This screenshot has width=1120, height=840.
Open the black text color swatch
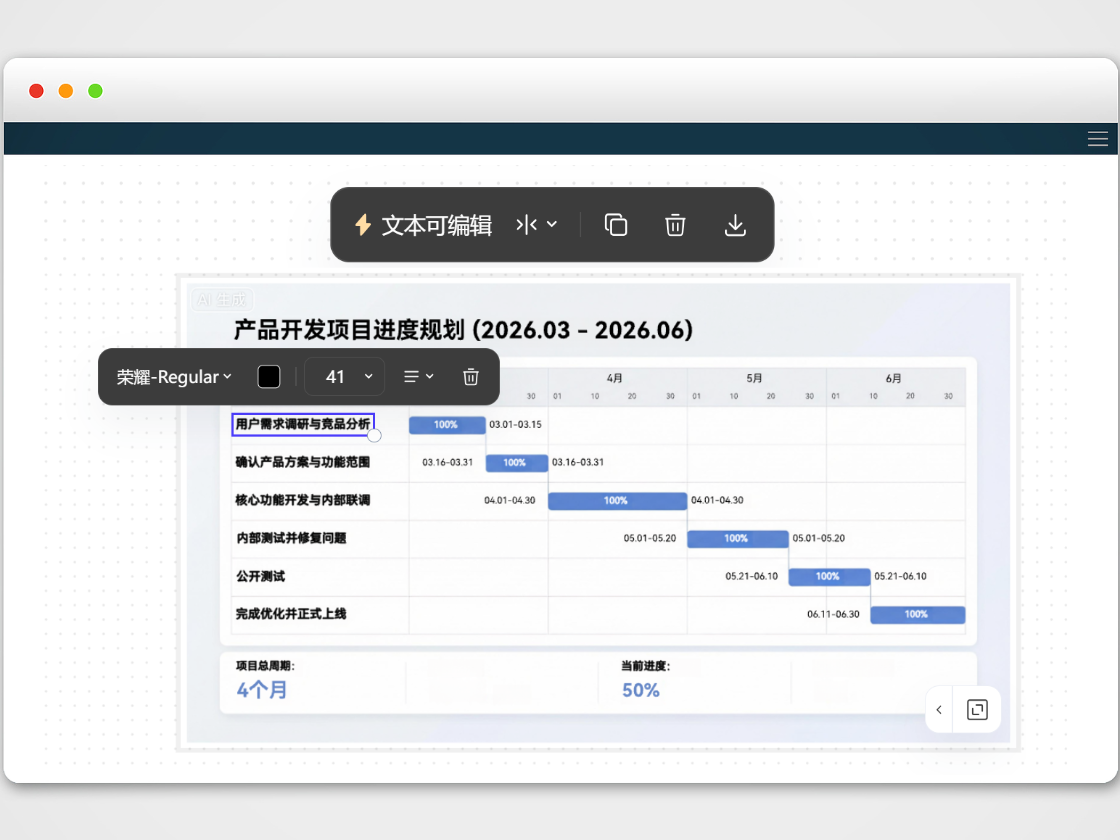click(x=268, y=376)
